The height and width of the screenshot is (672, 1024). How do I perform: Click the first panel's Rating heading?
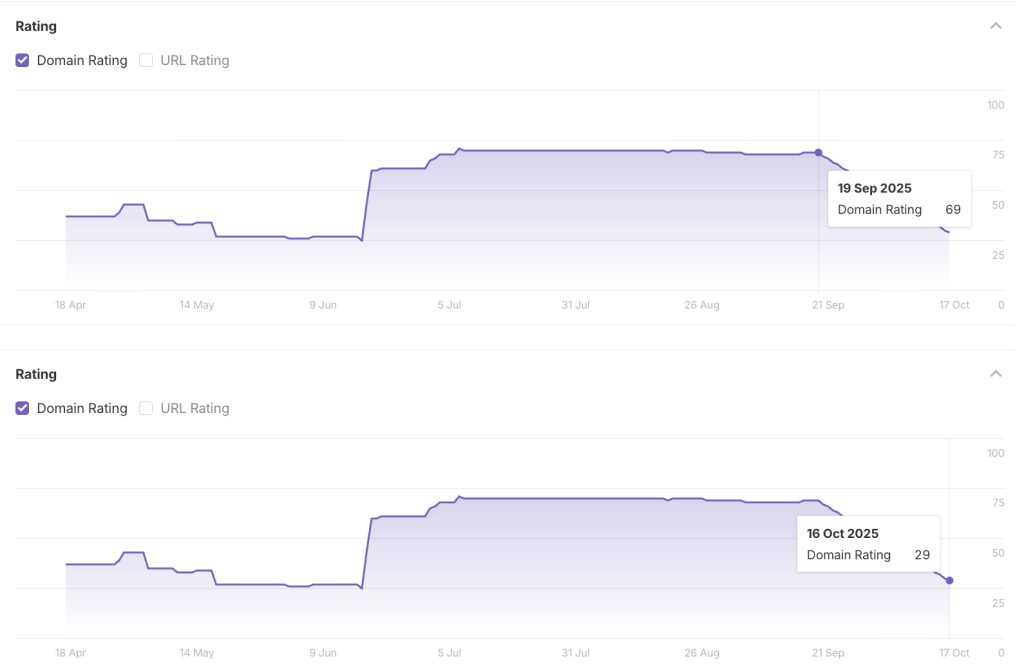[x=36, y=26]
